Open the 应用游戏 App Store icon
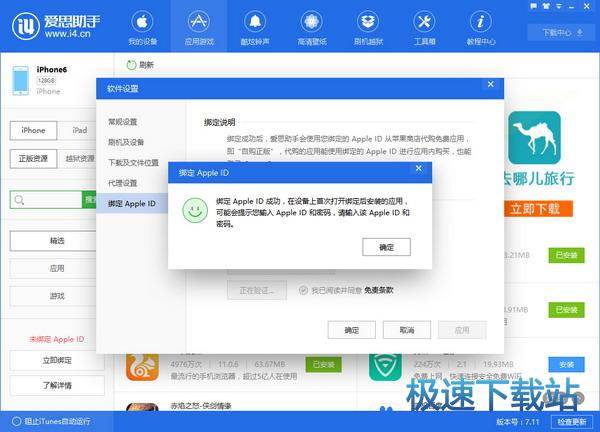This screenshot has height=432, width=600. click(x=199, y=21)
